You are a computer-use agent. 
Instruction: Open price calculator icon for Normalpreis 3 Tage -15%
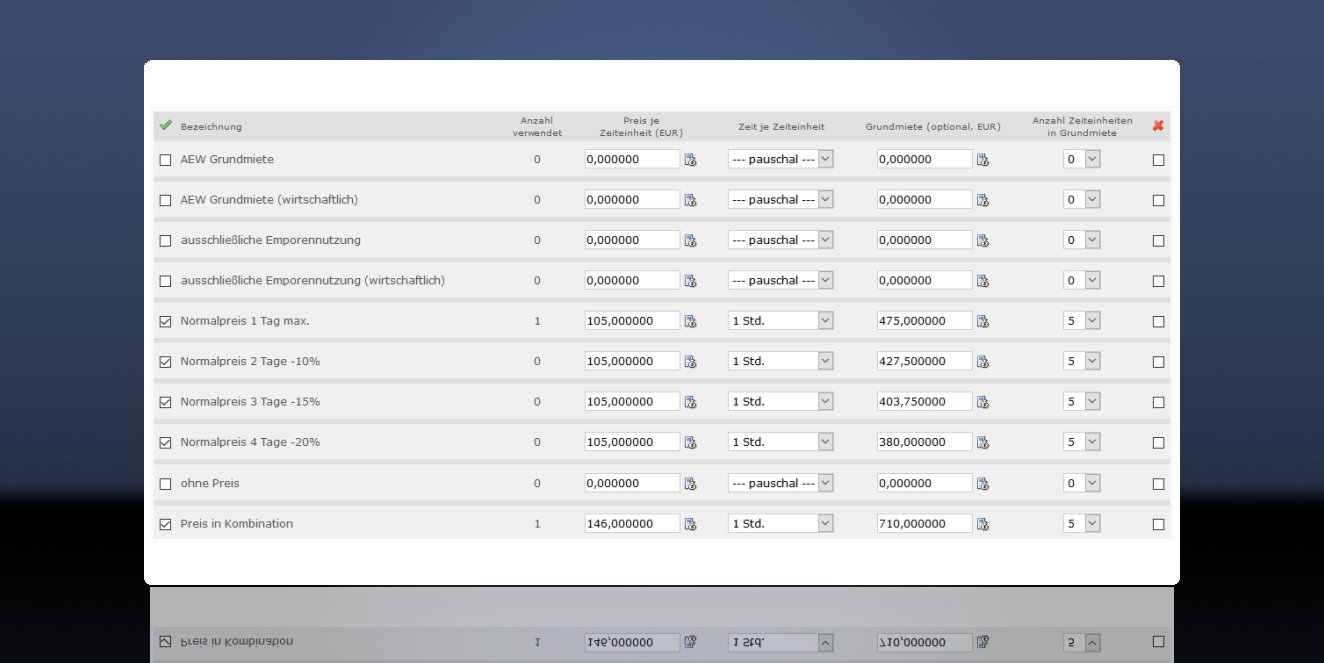pyautogui.click(x=690, y=402)
